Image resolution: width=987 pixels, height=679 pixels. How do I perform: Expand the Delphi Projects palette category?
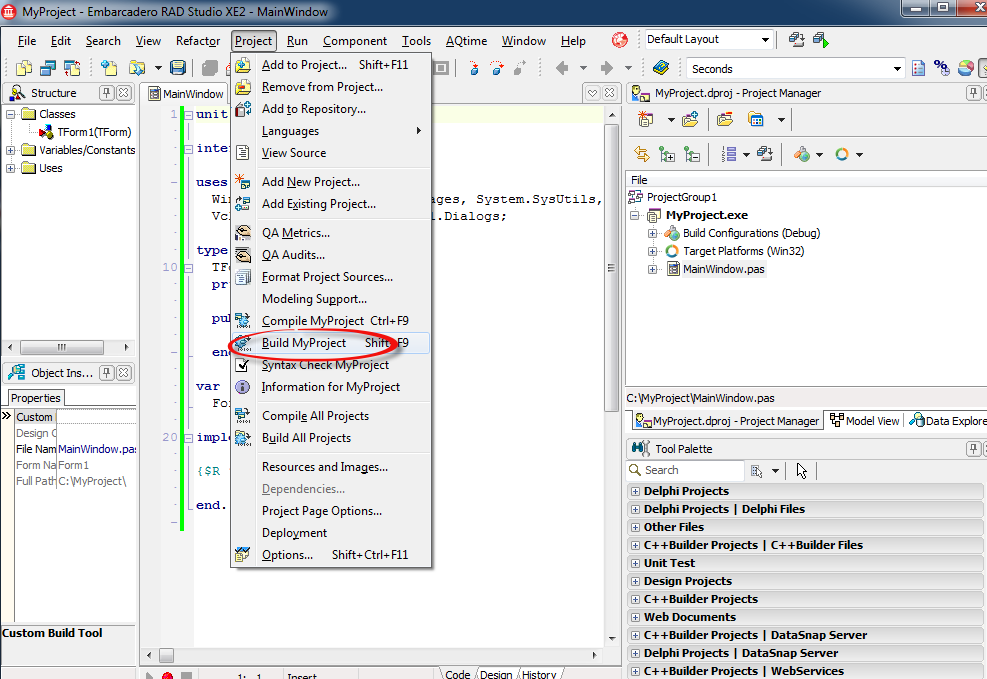pos(635,491)
